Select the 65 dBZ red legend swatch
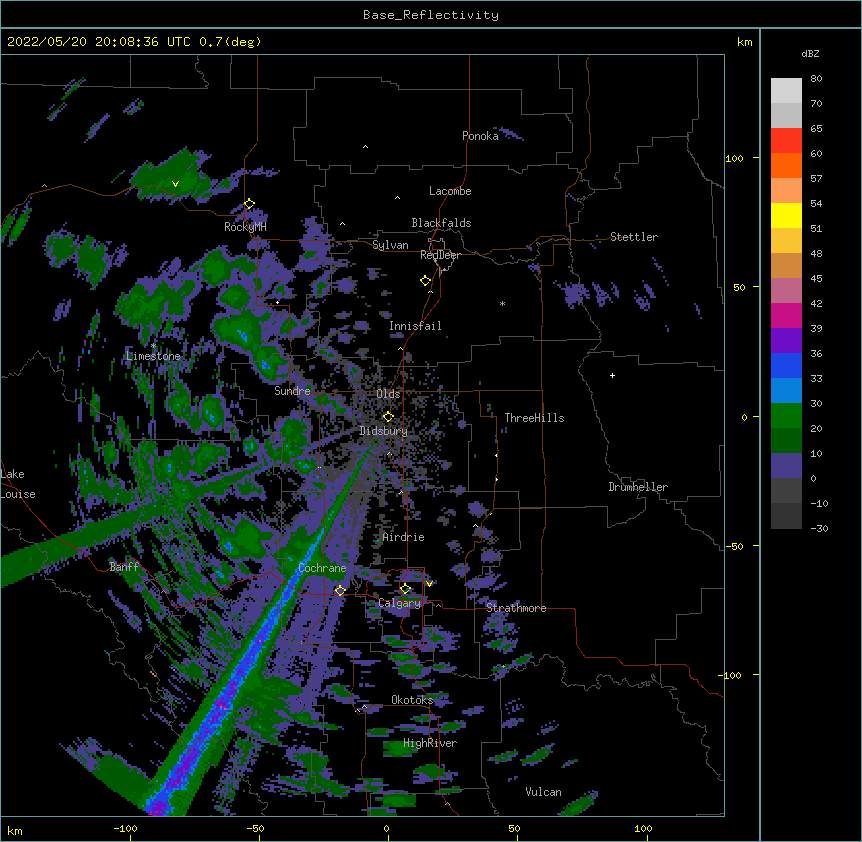 786,140
